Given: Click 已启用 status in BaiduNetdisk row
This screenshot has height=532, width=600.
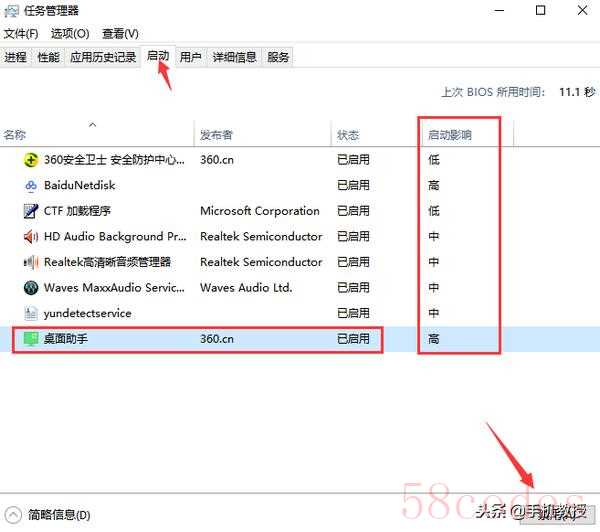Looking at the screenshot, I should tap(353, 186).
